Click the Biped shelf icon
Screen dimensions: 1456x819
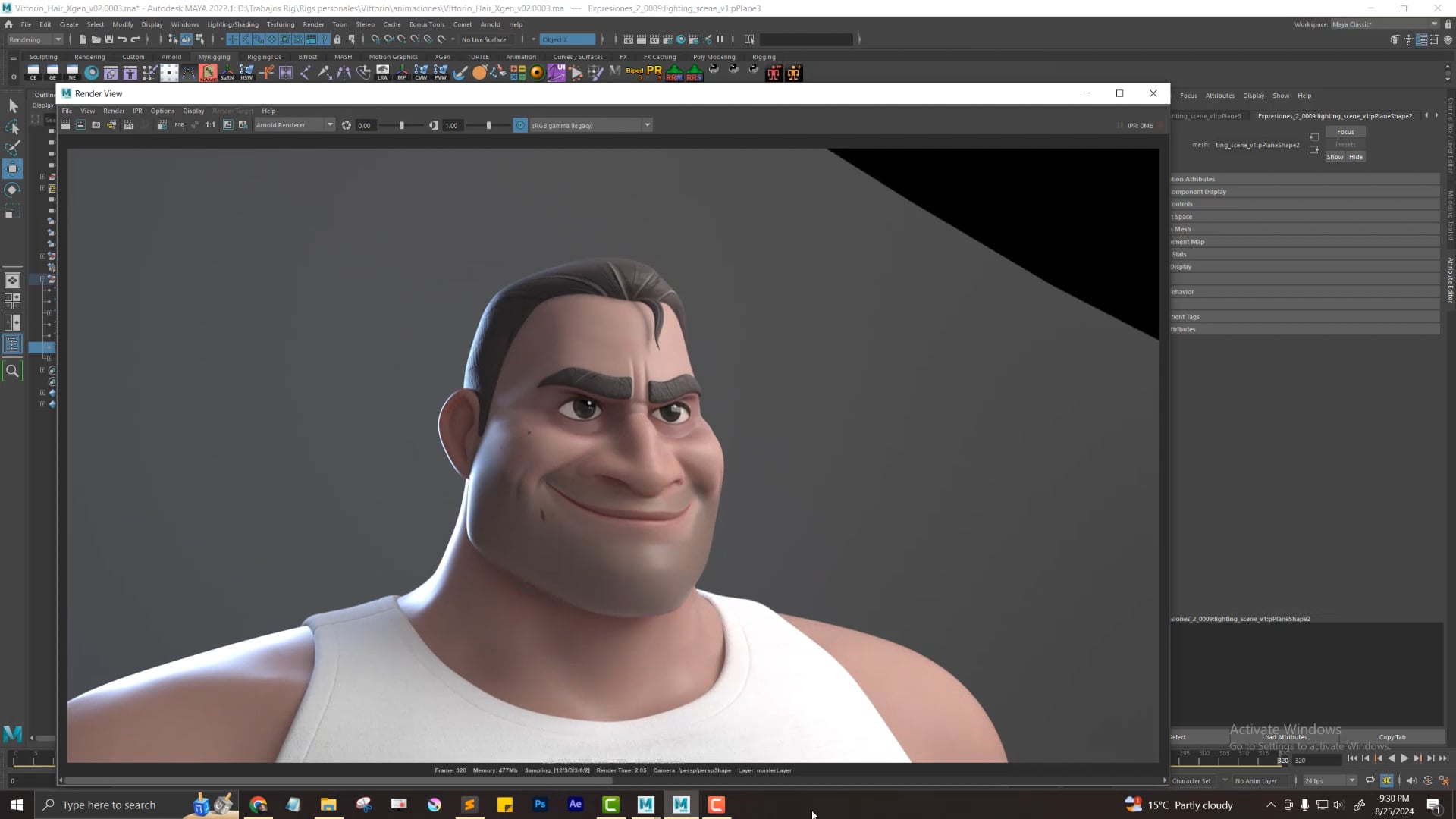click(x=635, y=72)
